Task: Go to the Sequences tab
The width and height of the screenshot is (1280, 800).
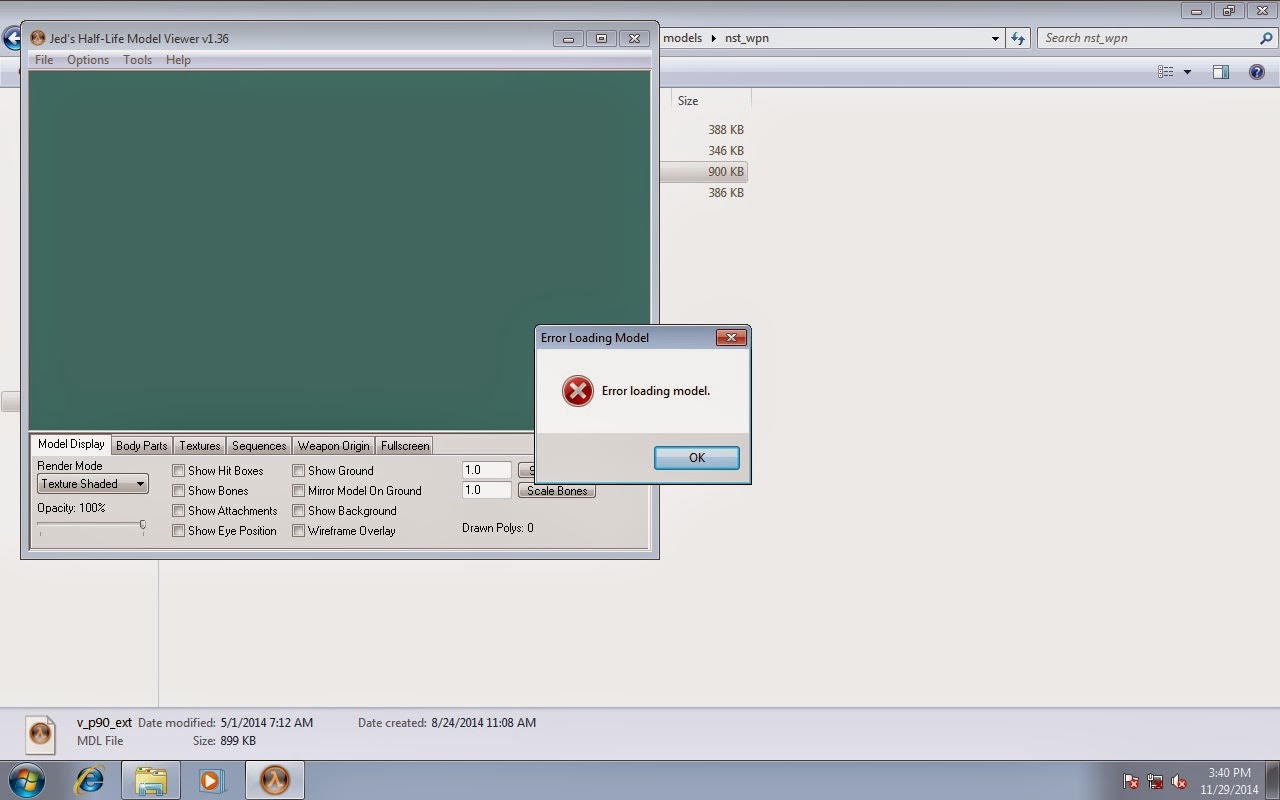Action: [259, 446]
